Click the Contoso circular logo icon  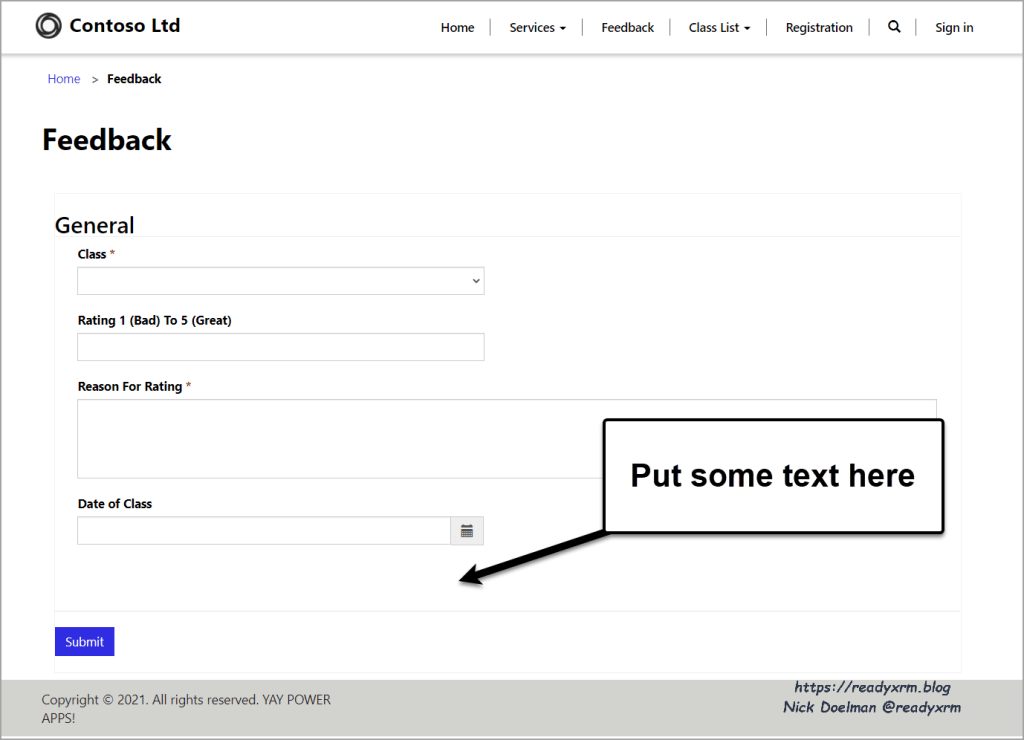(x=48, y=26)
